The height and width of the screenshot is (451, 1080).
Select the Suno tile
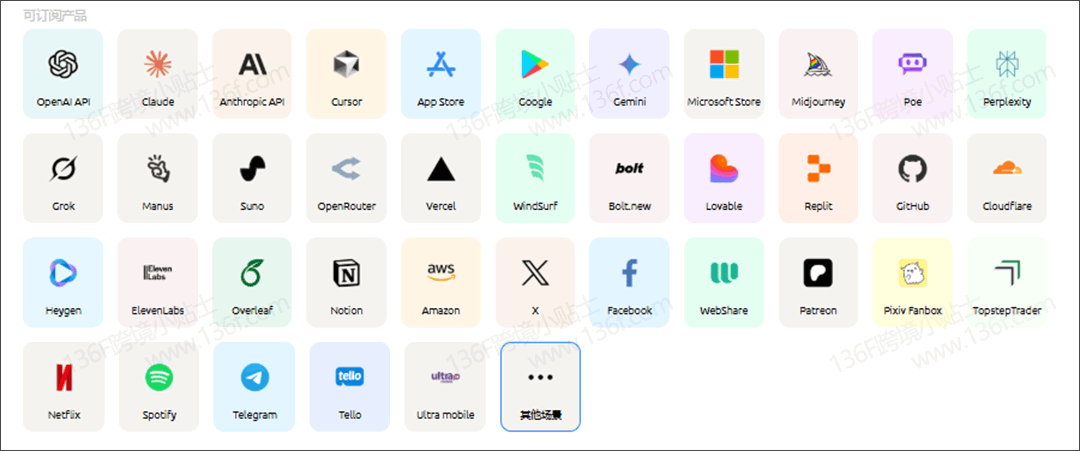(252, 178)
